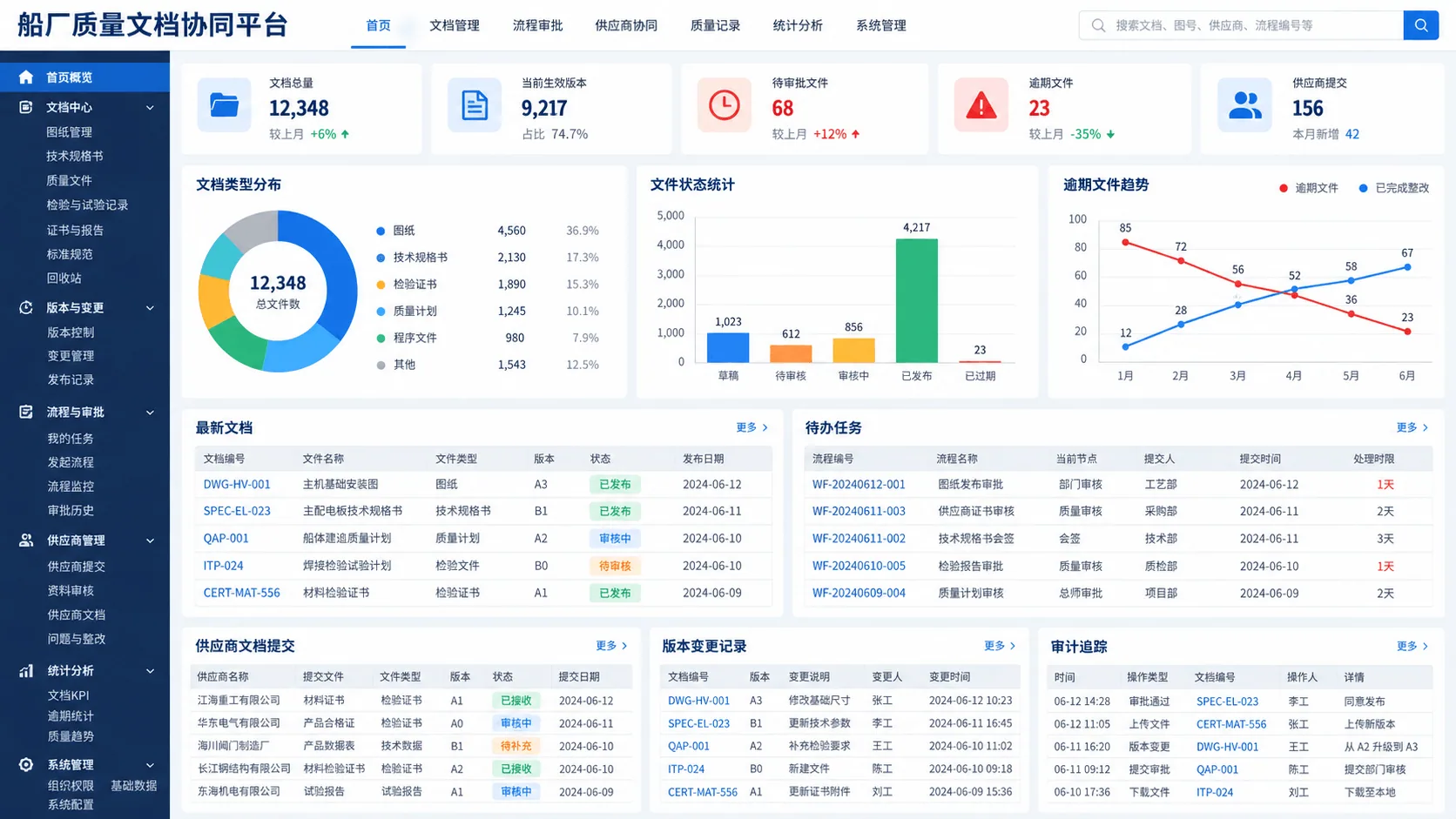Open document SPEC-EL-023 in 最新文档 table
This screenshot has height=819, width=1456.
[x=237, y=511]
